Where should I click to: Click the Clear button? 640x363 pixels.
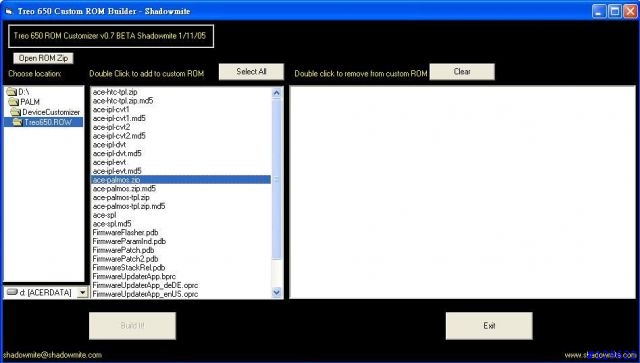(462, 71)
